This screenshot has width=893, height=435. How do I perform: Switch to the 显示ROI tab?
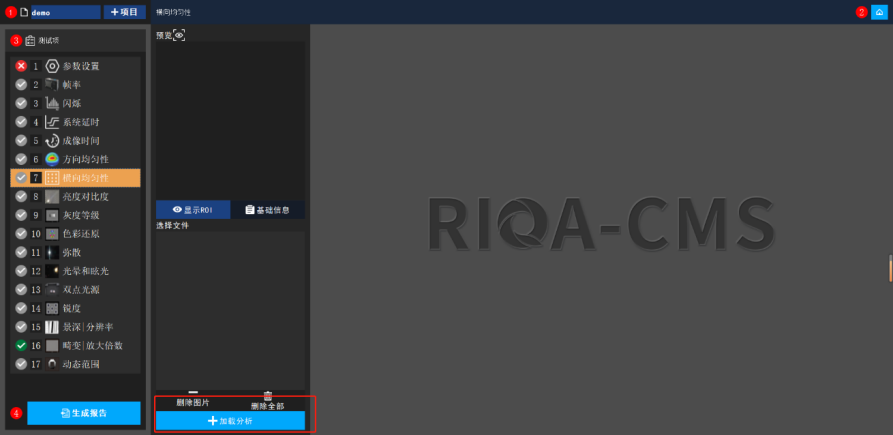(x=193, y=210)
